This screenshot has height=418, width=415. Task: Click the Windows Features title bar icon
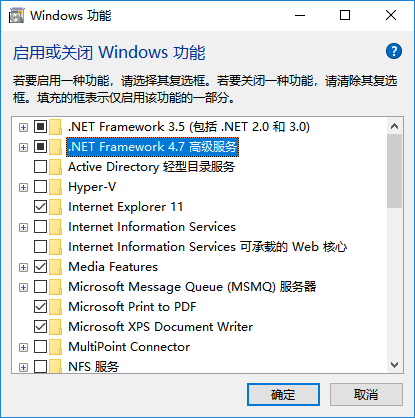pyautogui.click(x=16, y=16)
